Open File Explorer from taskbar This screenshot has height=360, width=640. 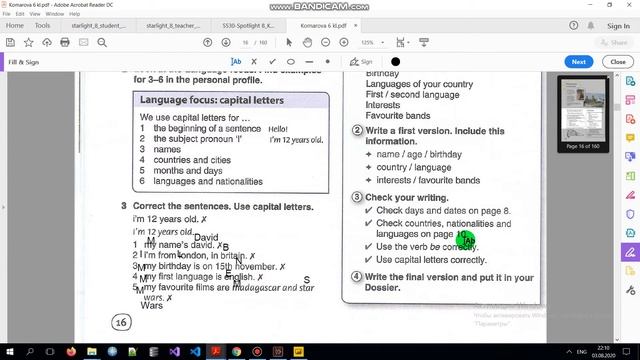(x=92, y=351)
